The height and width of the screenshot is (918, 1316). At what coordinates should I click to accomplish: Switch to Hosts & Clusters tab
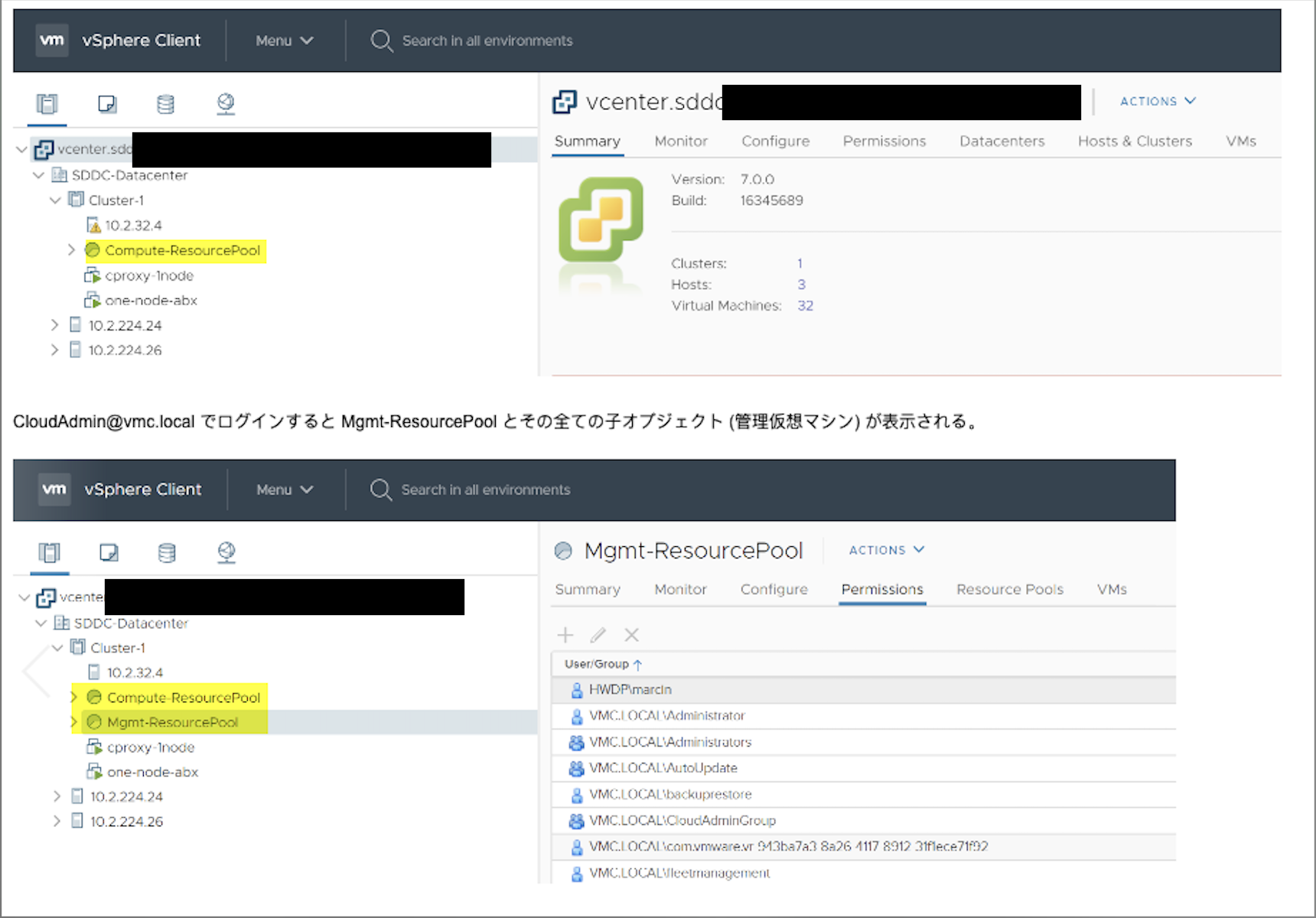tap(1134, 142)
